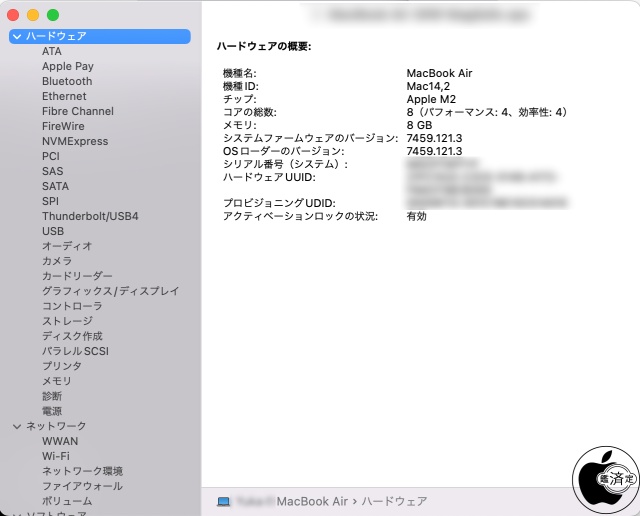Click MacBook Air in the path bar
Screen dimensions: 640x516
312,500
